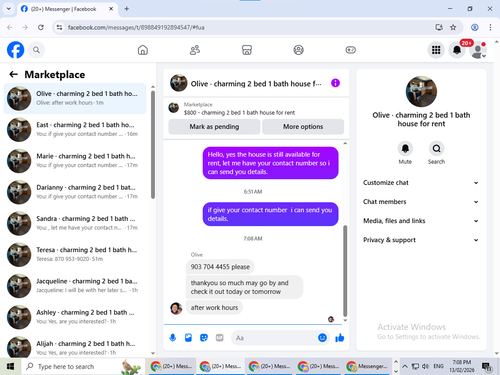The height and width of the screenshot is (375, 500).
Task: Switch to the first Chrome taskbar window
Action: pos(172,366)
